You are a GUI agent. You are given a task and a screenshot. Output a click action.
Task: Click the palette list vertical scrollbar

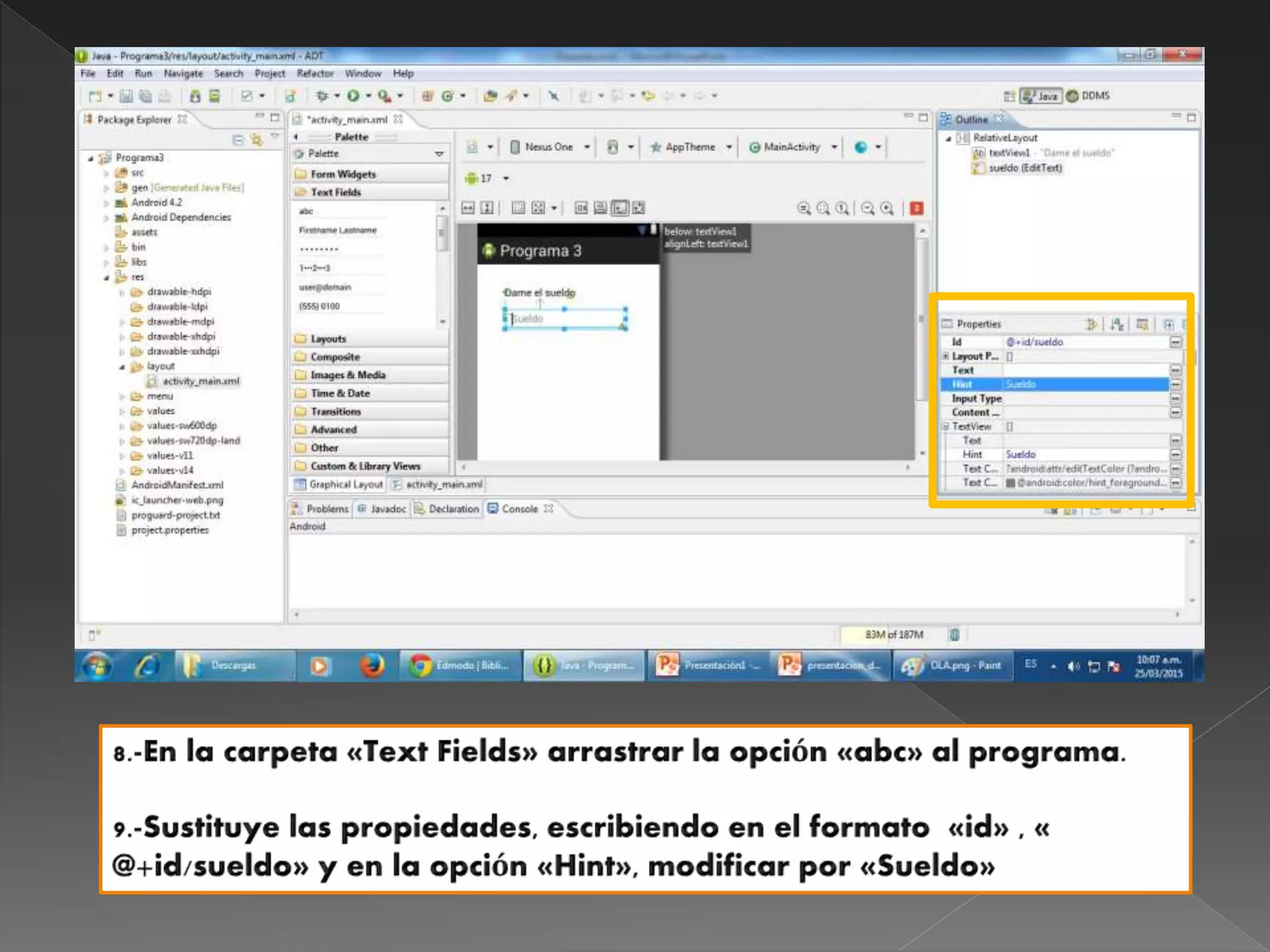click(442, 234)
